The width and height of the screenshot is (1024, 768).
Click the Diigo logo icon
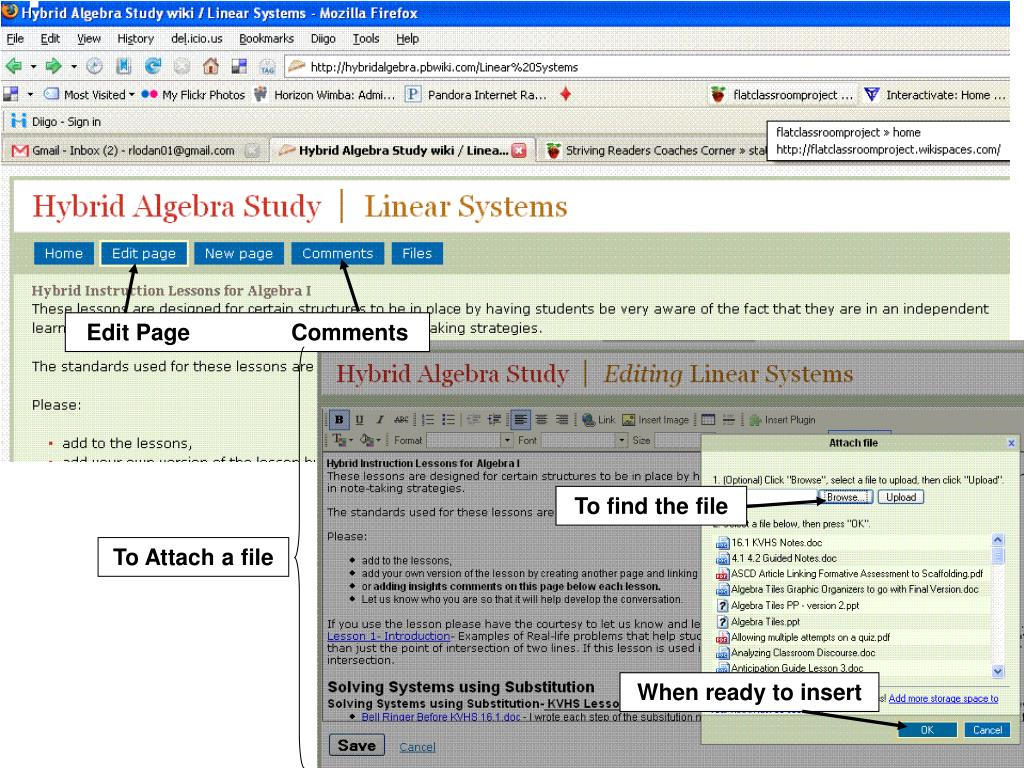pos(18,121)
